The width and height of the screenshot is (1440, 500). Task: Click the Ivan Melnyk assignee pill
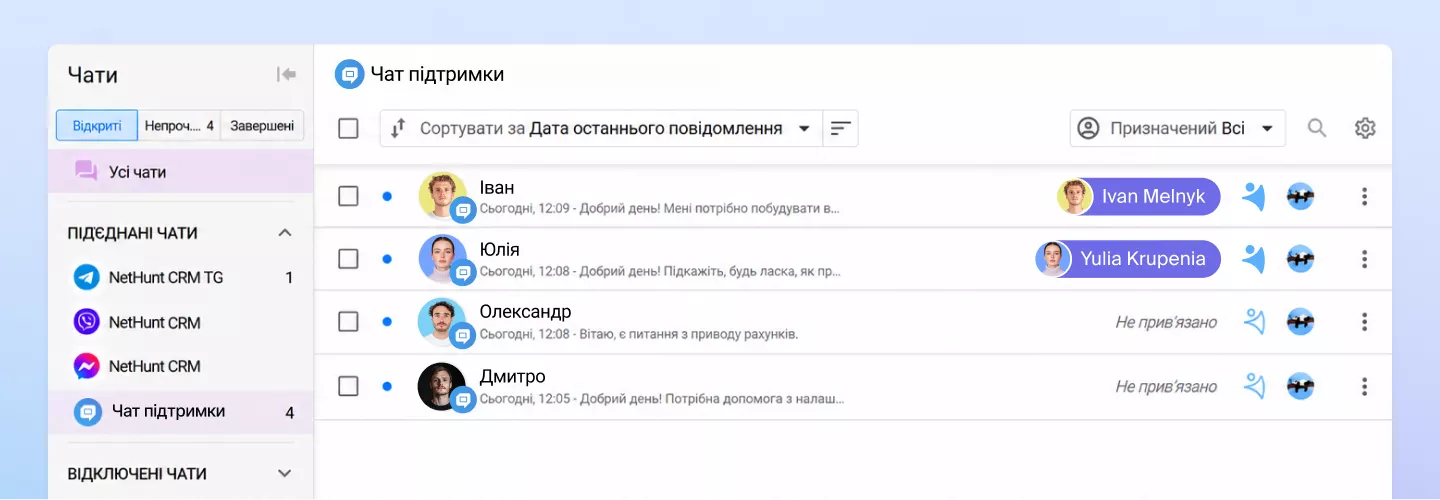(x=1139, y=197)
